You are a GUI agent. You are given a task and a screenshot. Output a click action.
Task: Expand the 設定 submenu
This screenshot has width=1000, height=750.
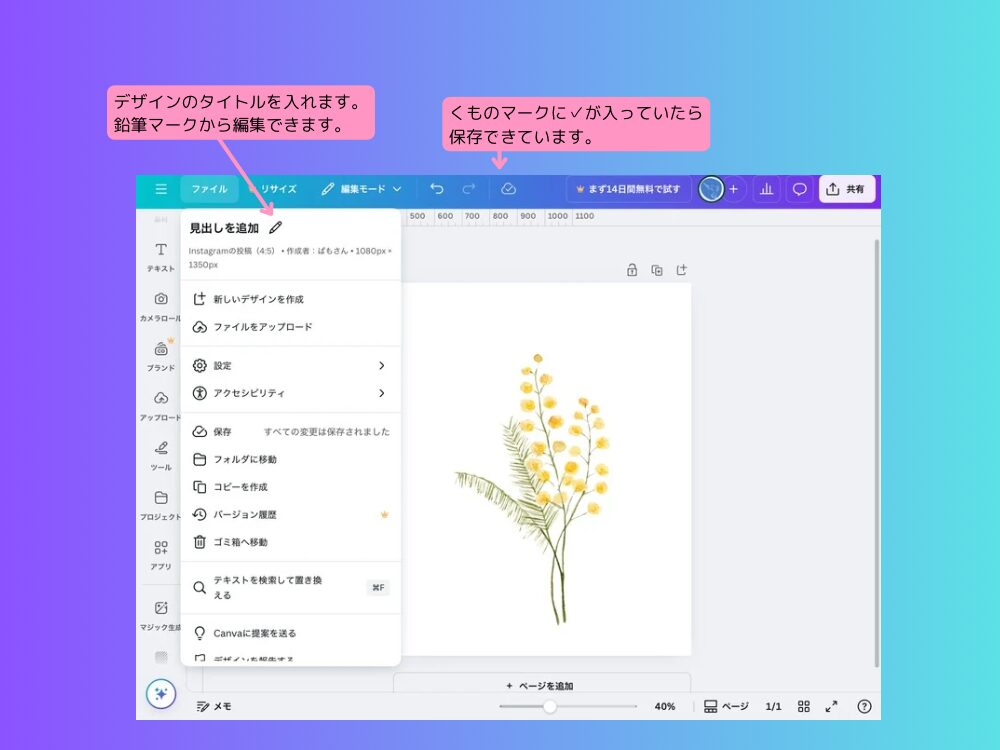click(x=381, y=366)
